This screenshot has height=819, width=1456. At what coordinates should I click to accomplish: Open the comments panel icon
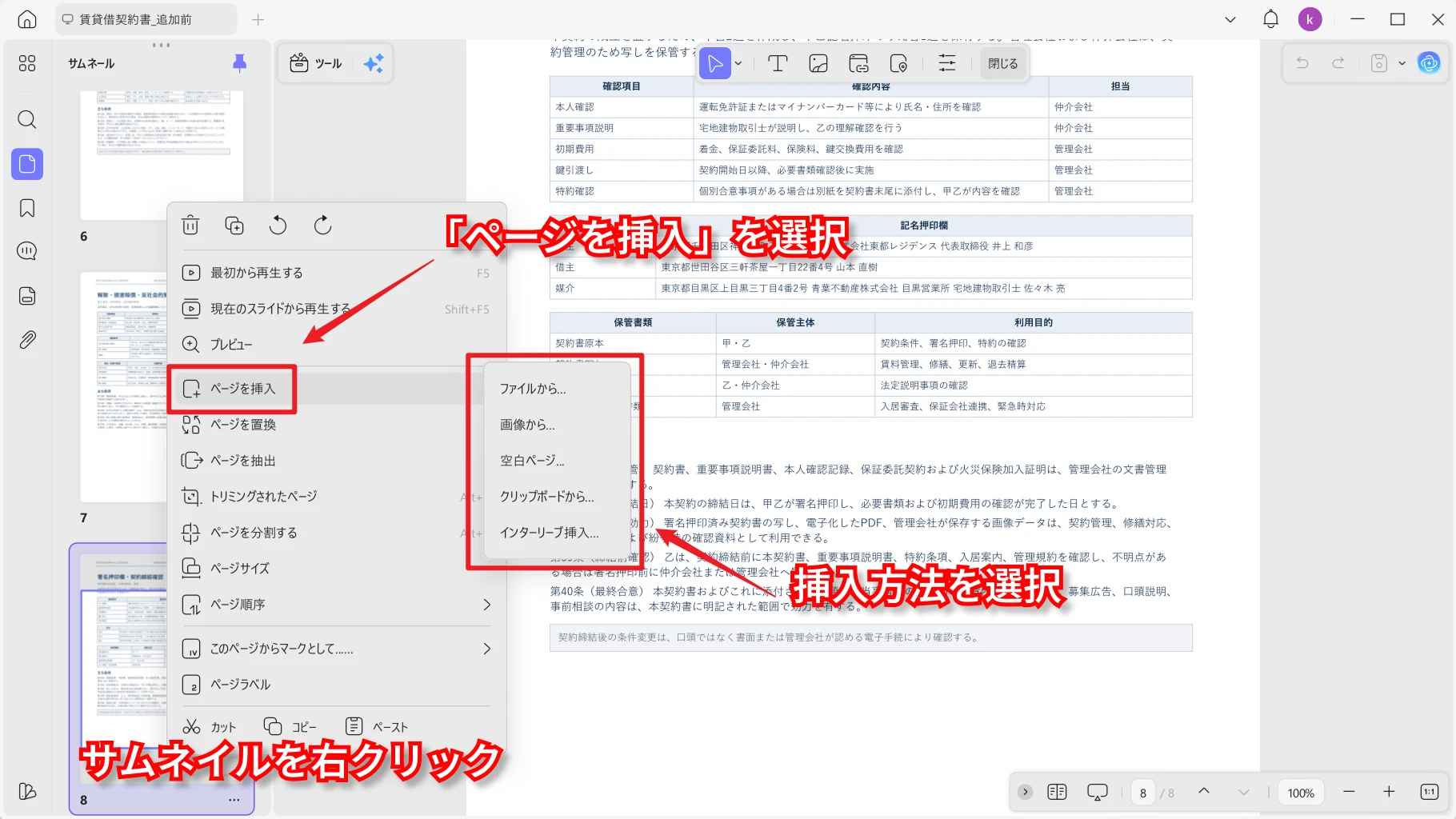coord(27,251)
